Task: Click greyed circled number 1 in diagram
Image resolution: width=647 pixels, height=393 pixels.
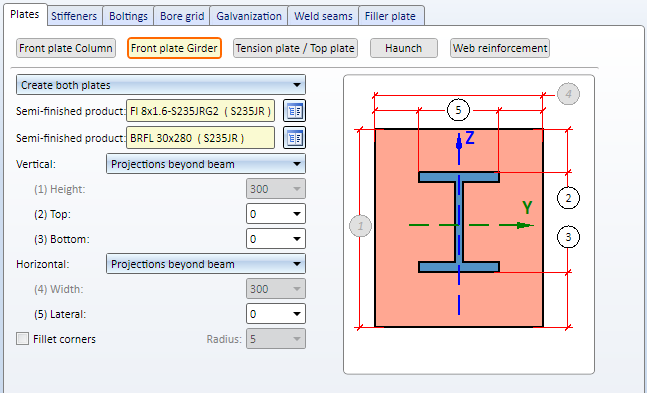Action: [360, 226]
